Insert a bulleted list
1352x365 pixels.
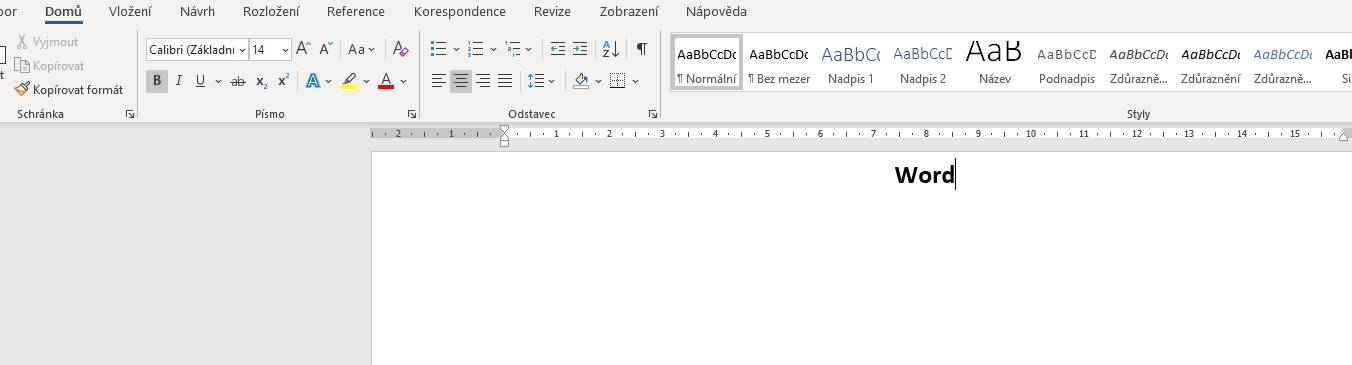[x=438, y=49]
